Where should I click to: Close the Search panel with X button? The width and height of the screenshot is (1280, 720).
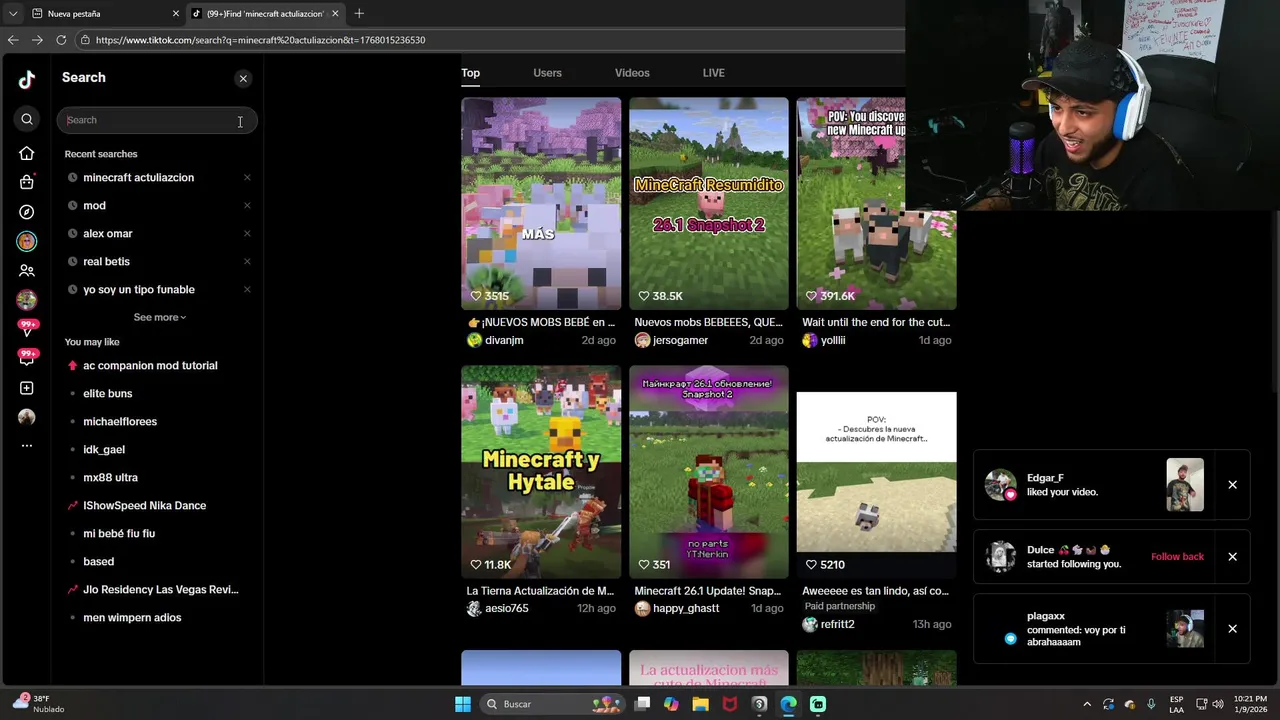click(243, 78)
